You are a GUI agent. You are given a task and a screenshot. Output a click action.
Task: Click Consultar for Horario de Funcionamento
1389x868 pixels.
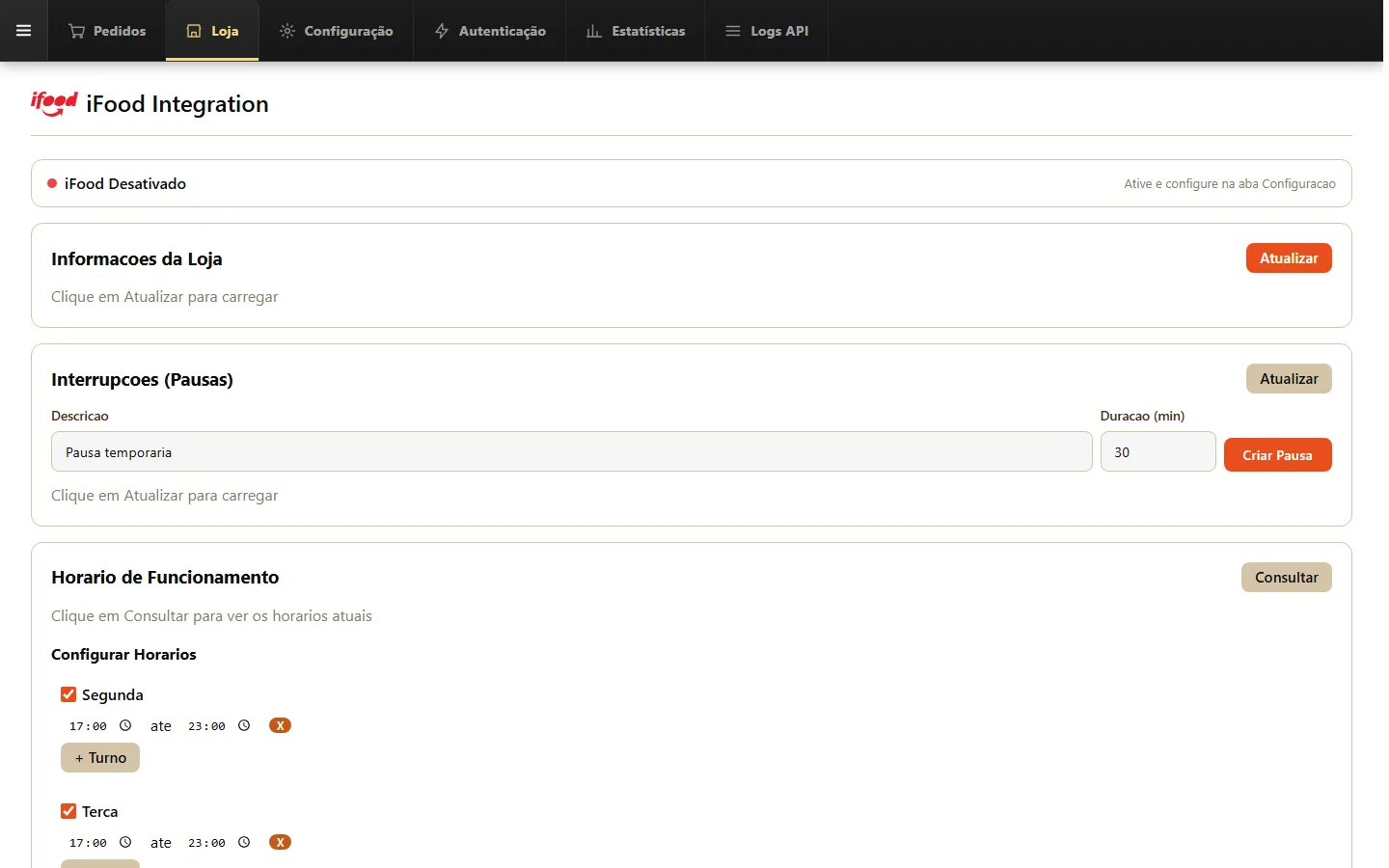pyautogui.click(x=1287, y=578)
